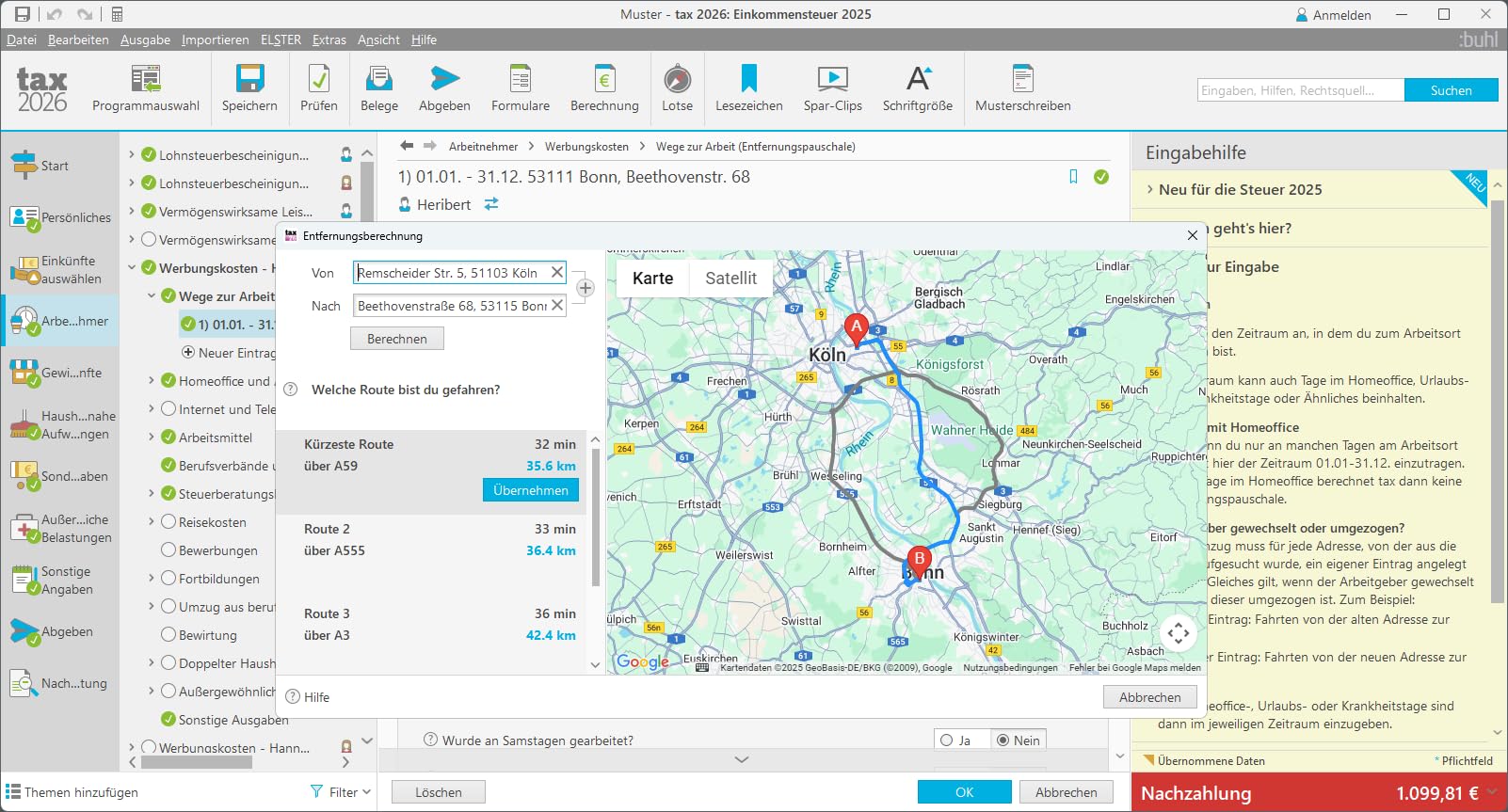This screenshot has width=1508, height=812.
Task: Click the Schriftgröße font size icon
Action: point(917,79)
